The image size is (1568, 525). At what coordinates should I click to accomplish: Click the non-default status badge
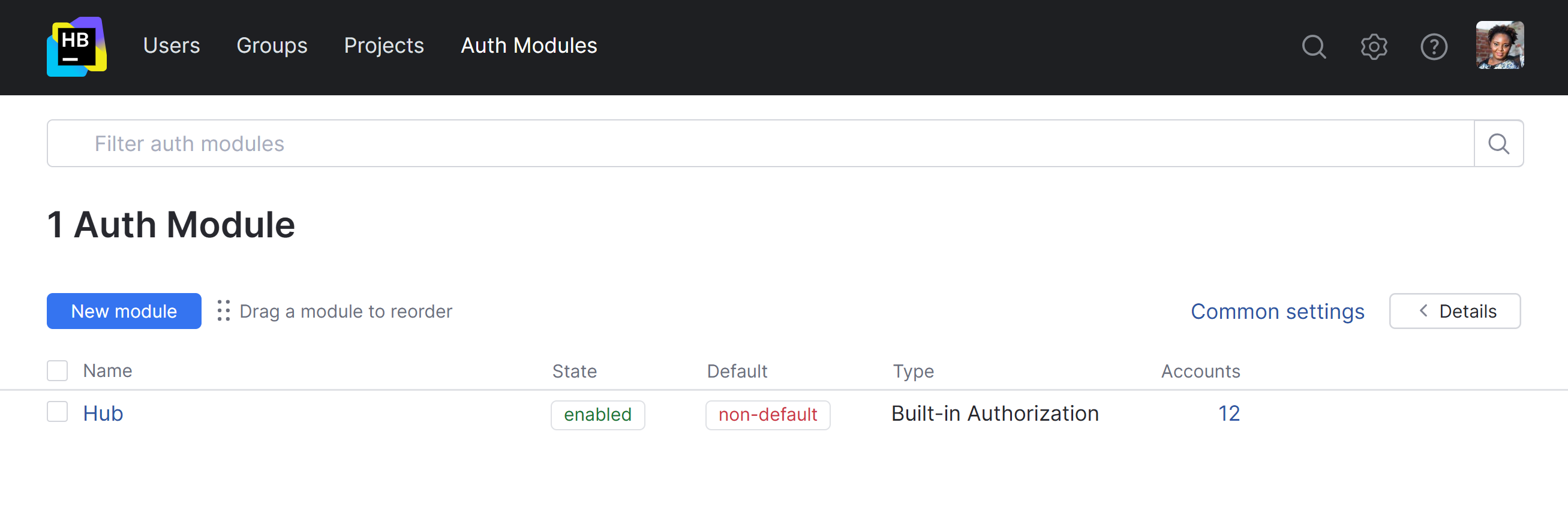click(767, 415)
